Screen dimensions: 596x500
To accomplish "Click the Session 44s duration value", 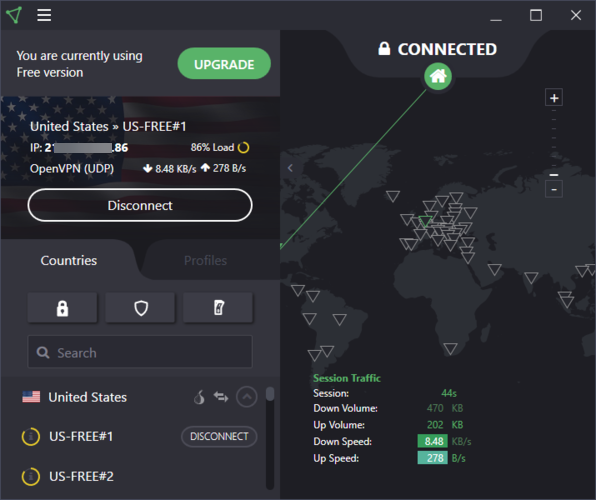I will tap(449, 393).
